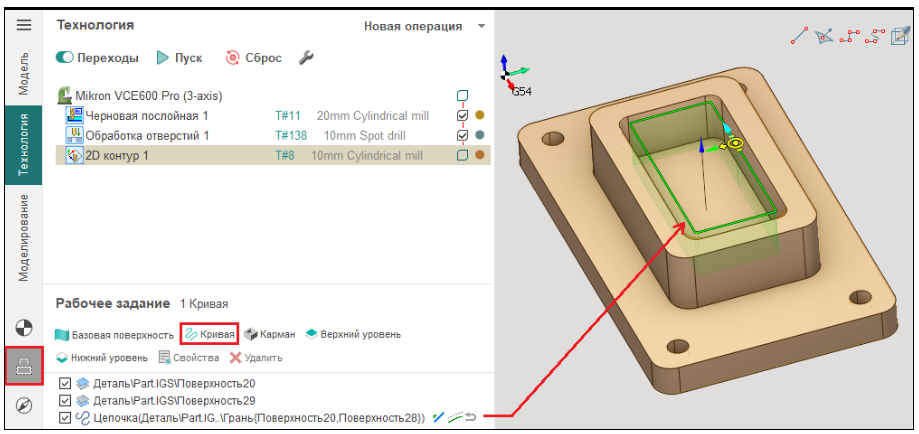
Task: Switch to the Модель tab
Action: tap(24, 73)
